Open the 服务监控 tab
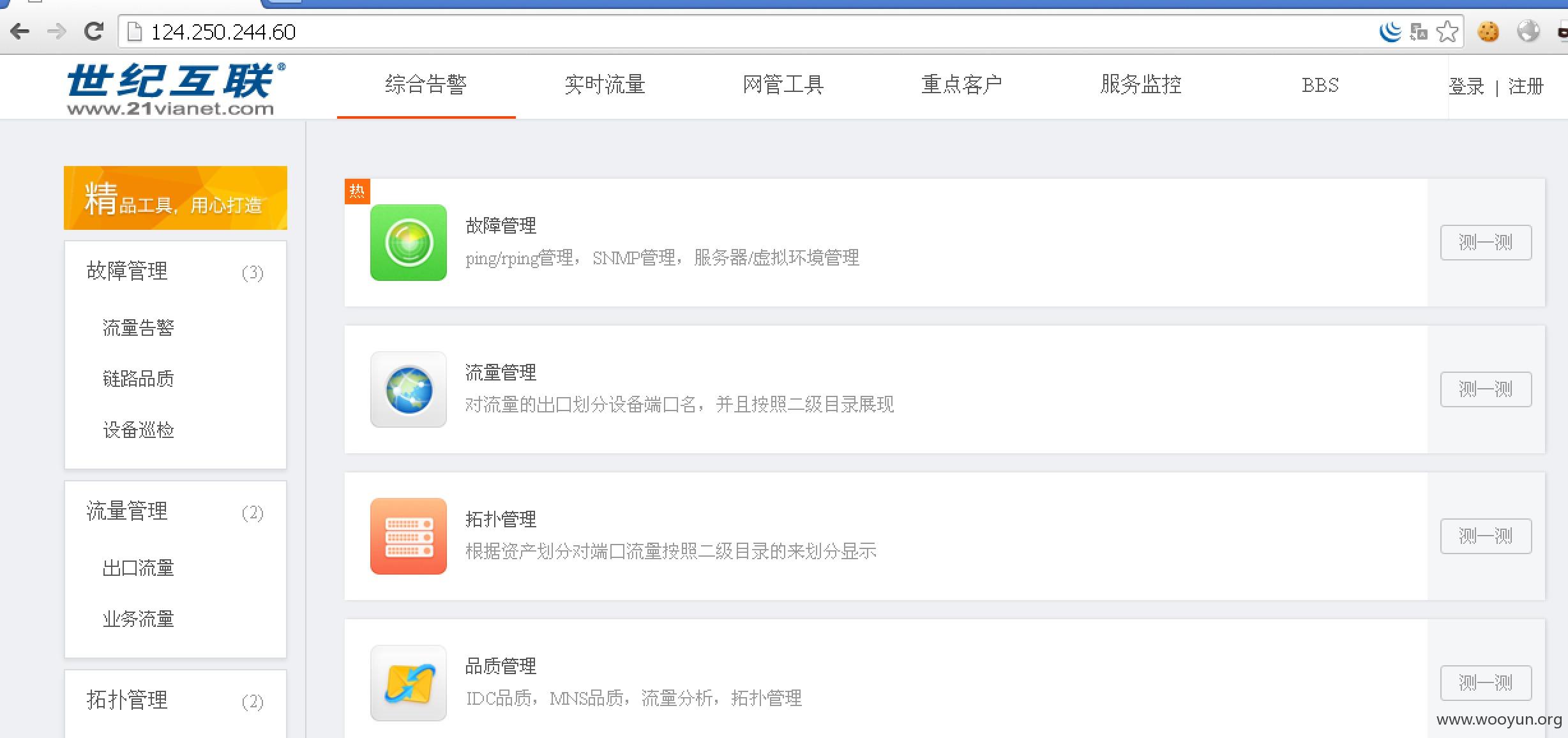 (1141, 84)
